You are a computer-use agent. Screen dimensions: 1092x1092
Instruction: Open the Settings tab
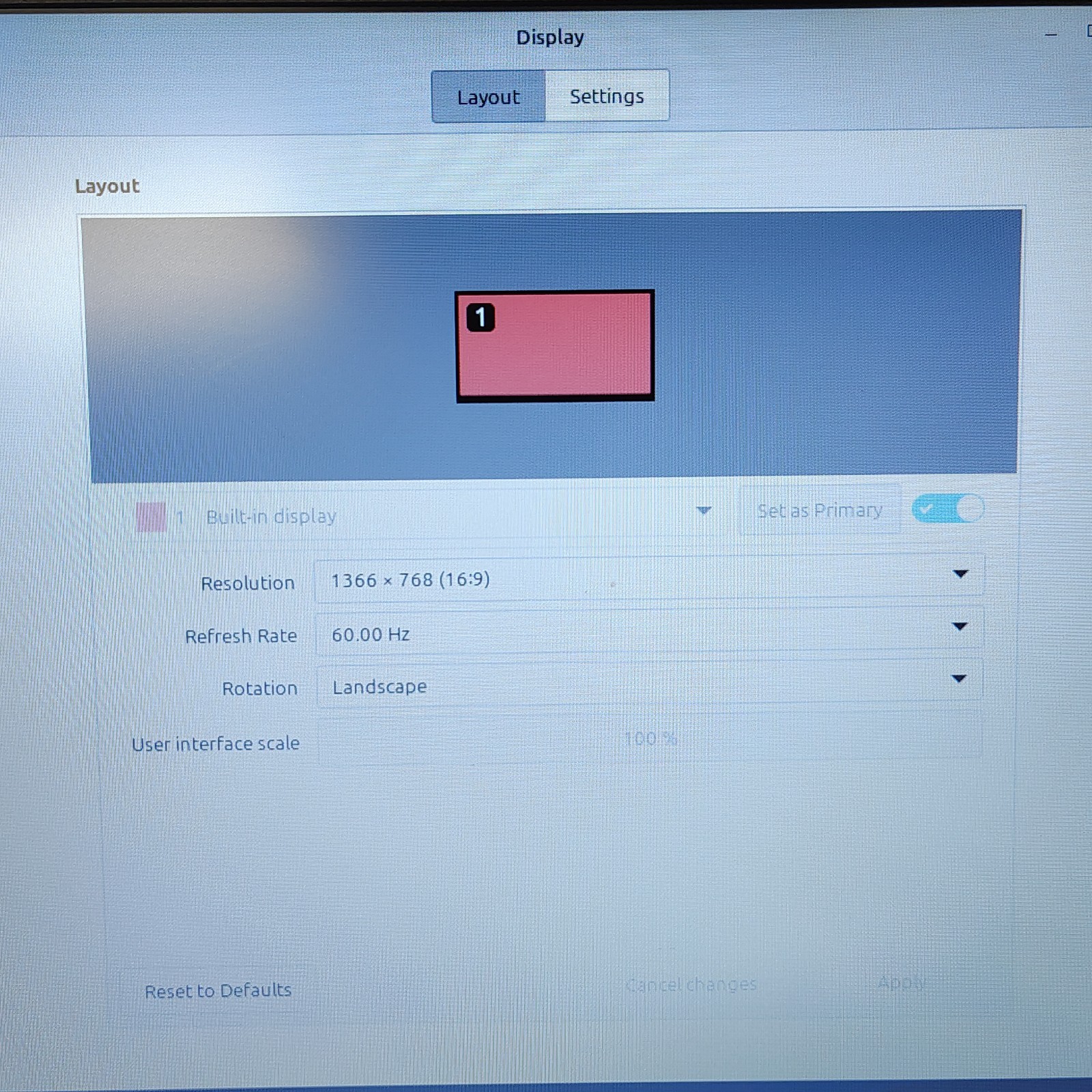[x=607, y=96]
